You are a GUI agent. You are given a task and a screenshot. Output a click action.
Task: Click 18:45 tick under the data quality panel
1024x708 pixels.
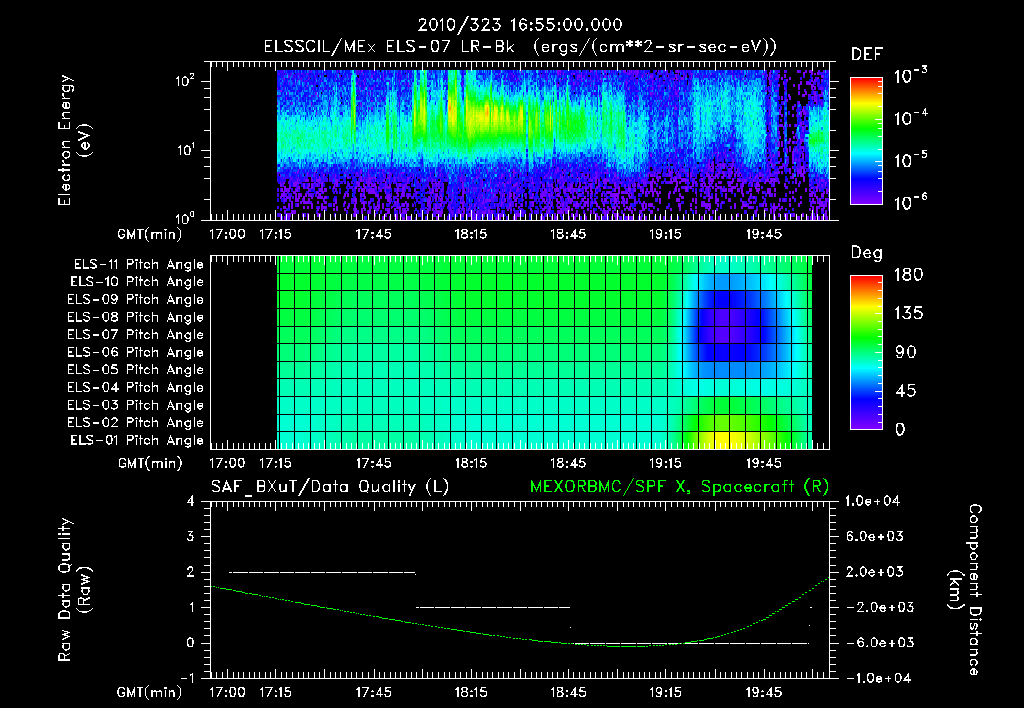(568, 692)
